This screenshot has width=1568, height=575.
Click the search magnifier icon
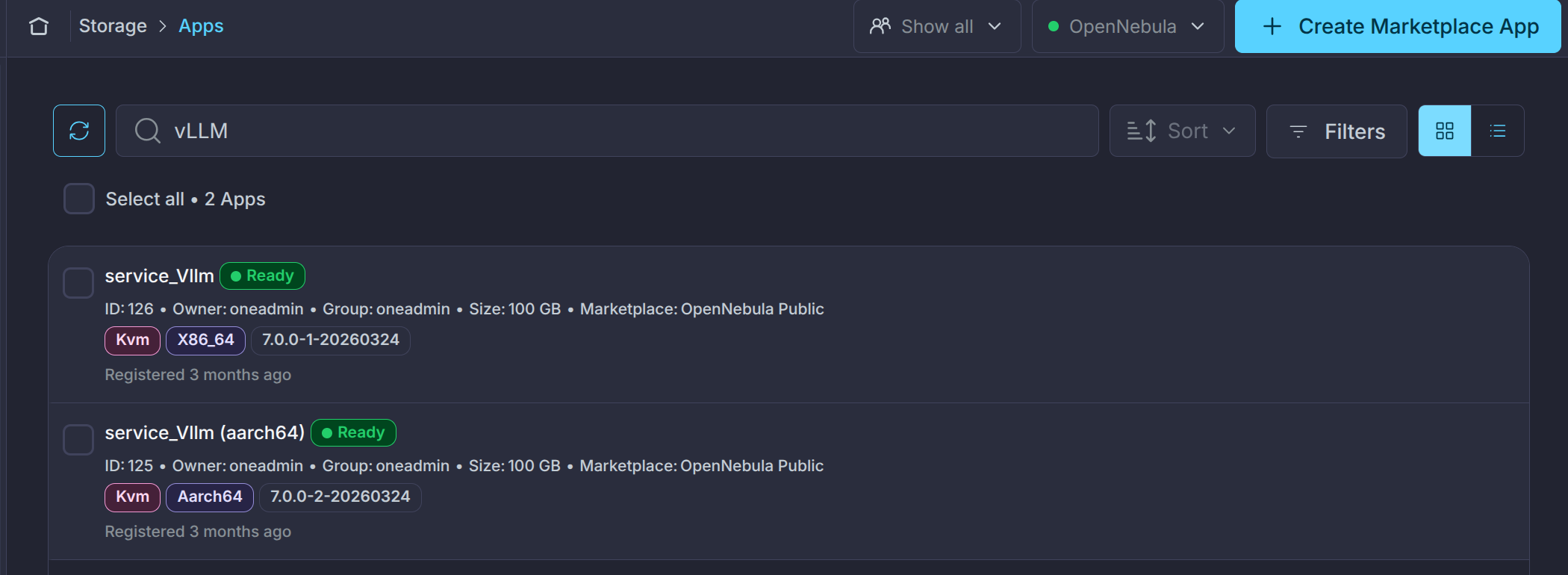147,131
